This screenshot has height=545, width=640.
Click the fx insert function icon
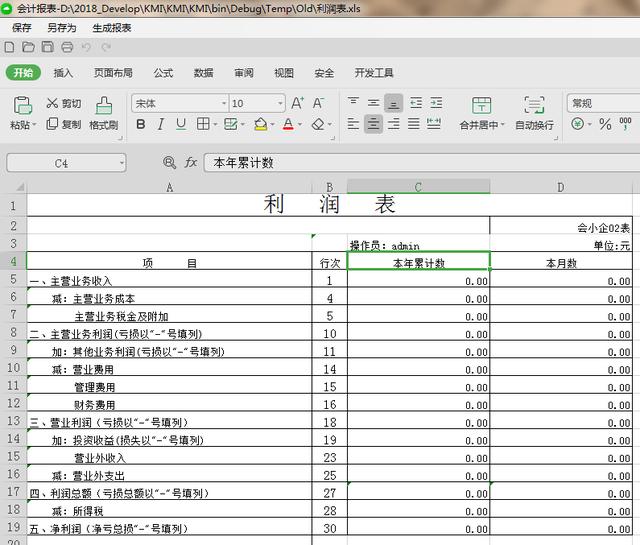pos(191,162)
